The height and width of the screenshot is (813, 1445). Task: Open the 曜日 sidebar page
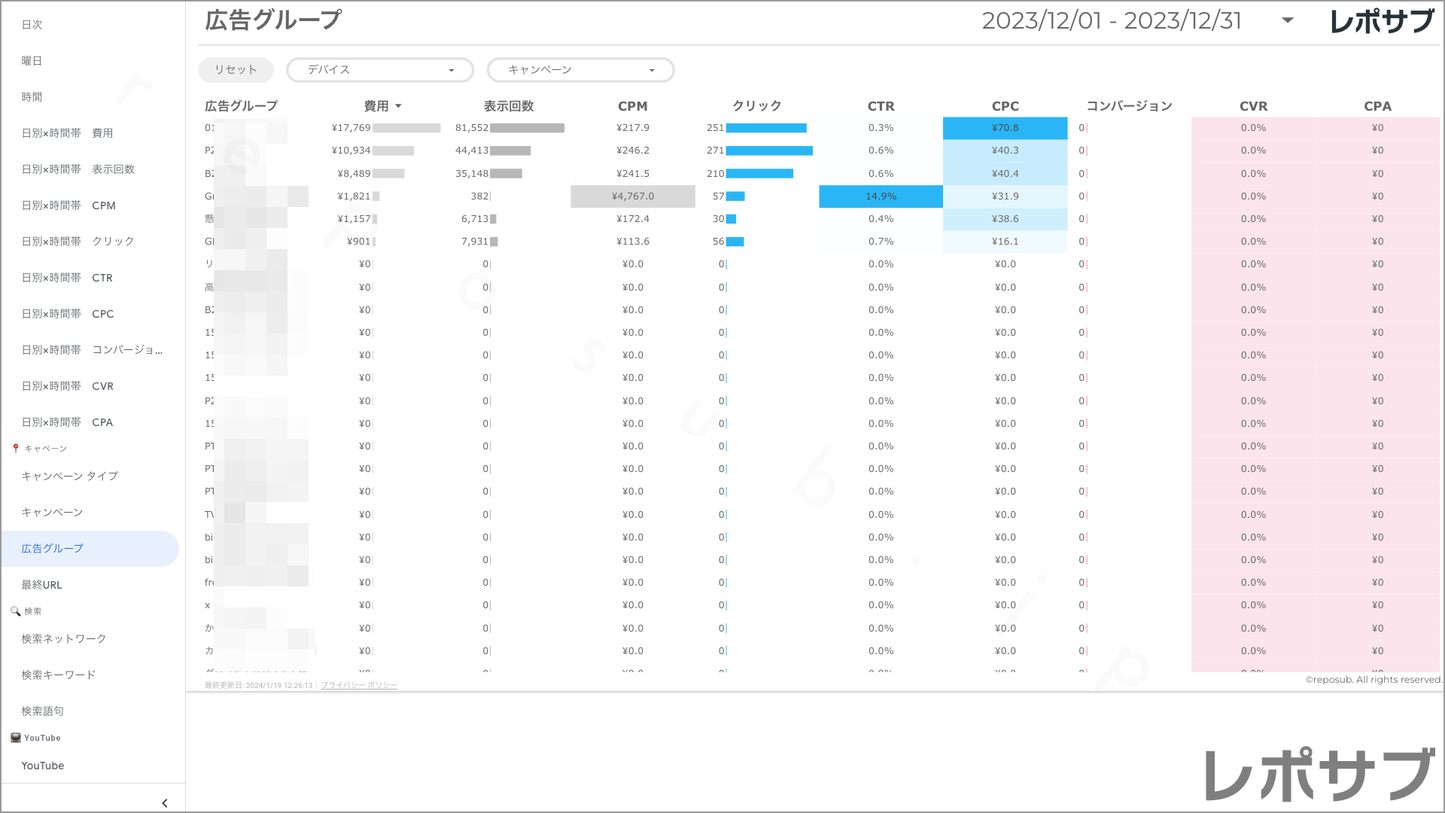pos(32,61)
